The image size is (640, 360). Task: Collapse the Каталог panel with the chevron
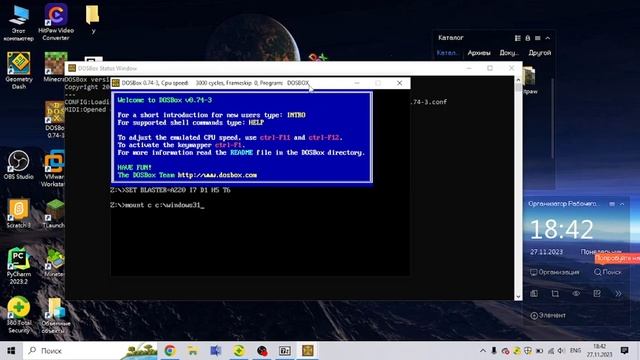(548, 38)
